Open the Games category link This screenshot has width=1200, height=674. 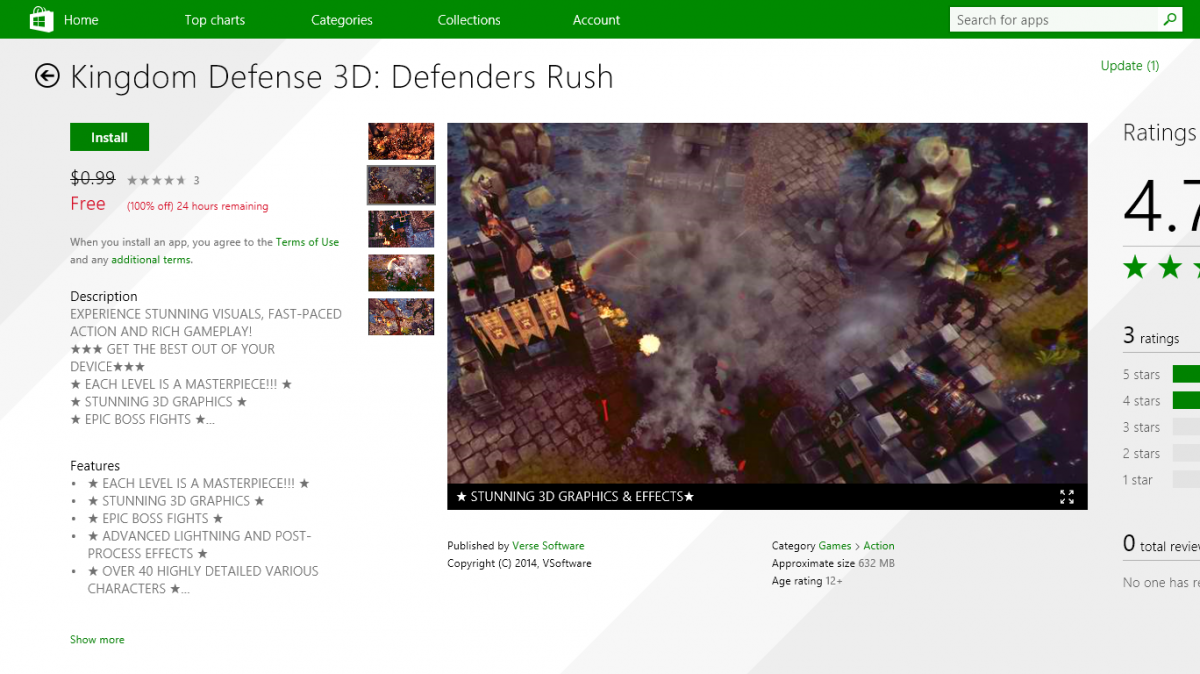pyautogui.click(x=835, y=546)
